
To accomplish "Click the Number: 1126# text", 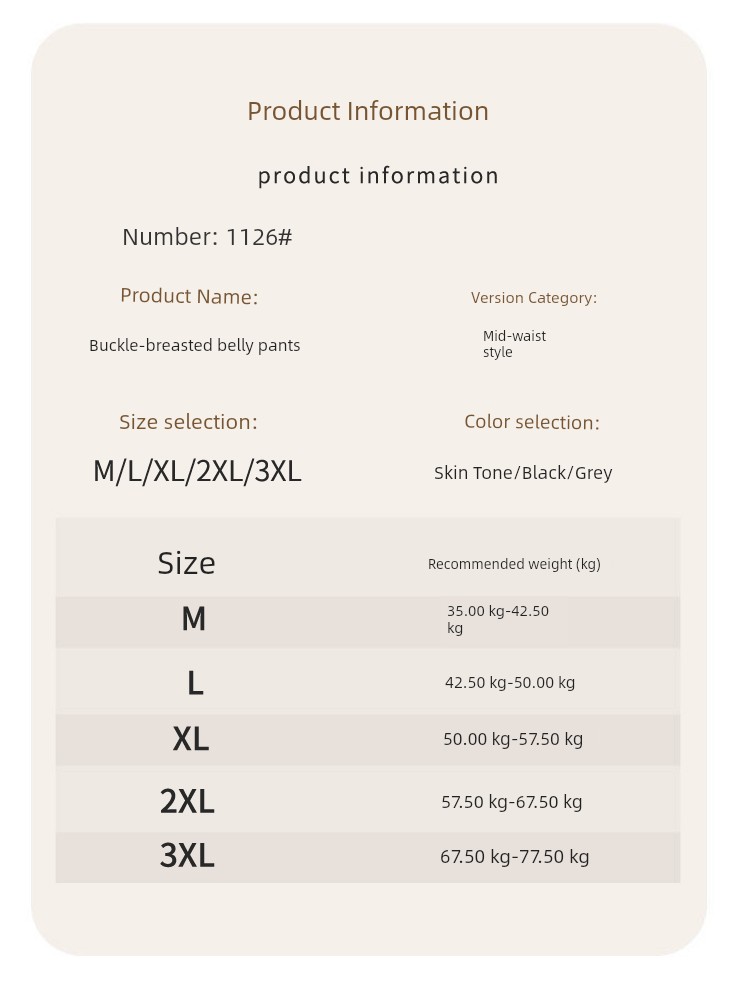I will pos(207,237).
